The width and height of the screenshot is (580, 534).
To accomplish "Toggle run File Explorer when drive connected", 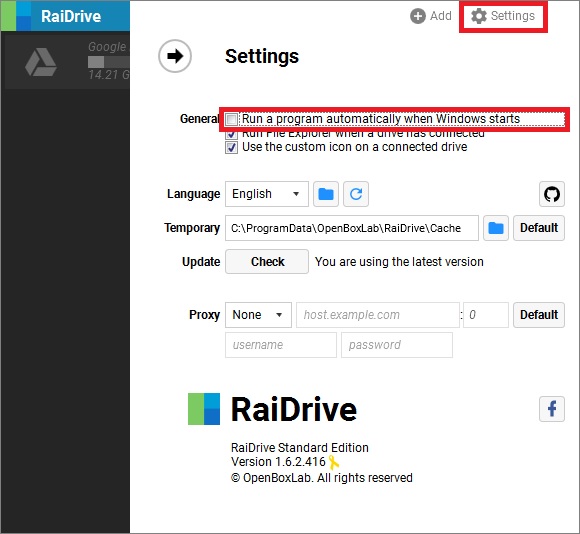I will pos(232,134).
